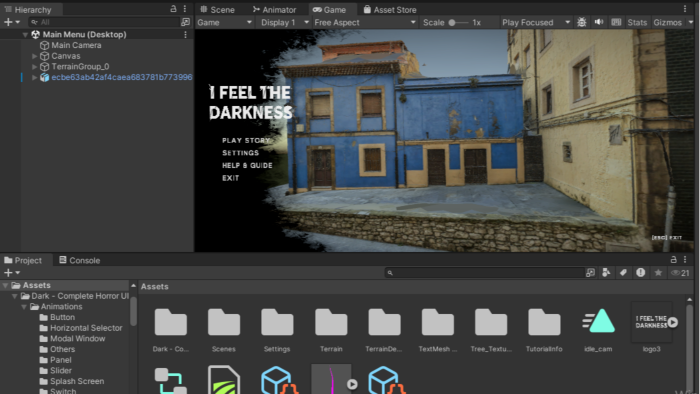The width and height of the screenshot is (700, 394).
Task: Click EXIT in the game menu
Action: pyautogui.click(x=231, y=178)
